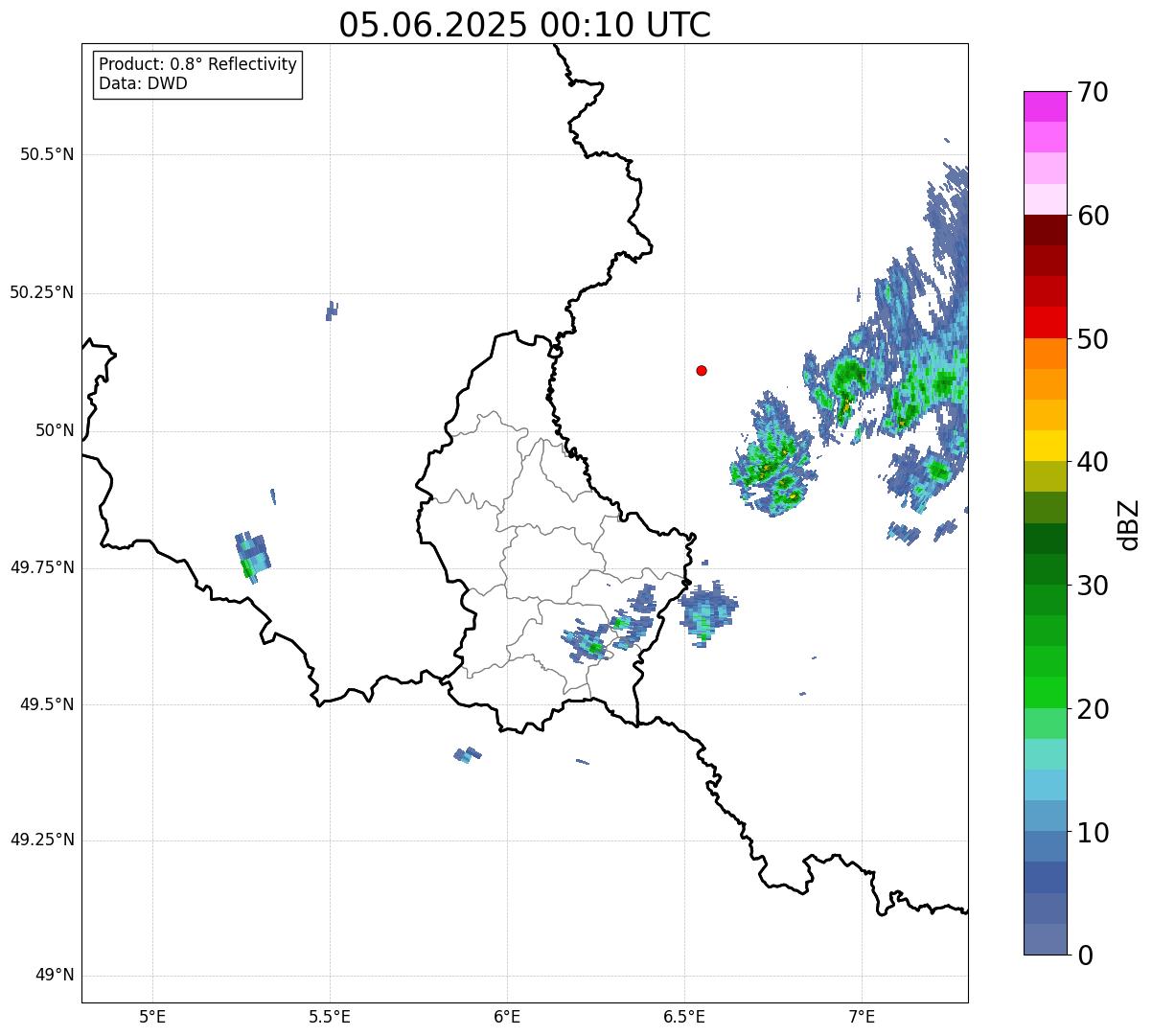
Task: Click the 49°N latitude label
Action: coord(55,976)
